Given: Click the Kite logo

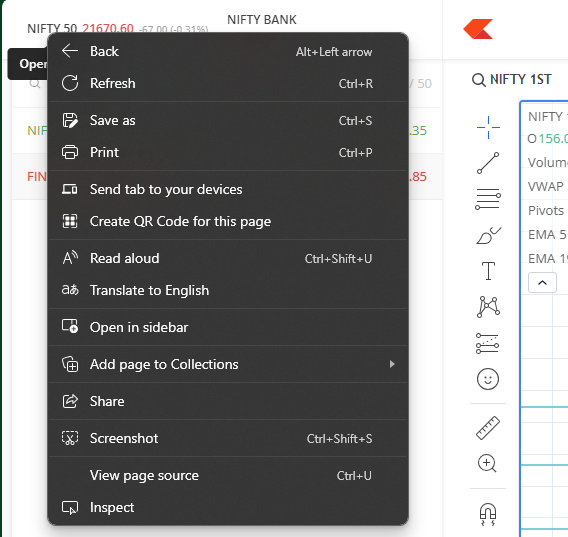Looking at the screenshot, I should click(x=478, y=29).
